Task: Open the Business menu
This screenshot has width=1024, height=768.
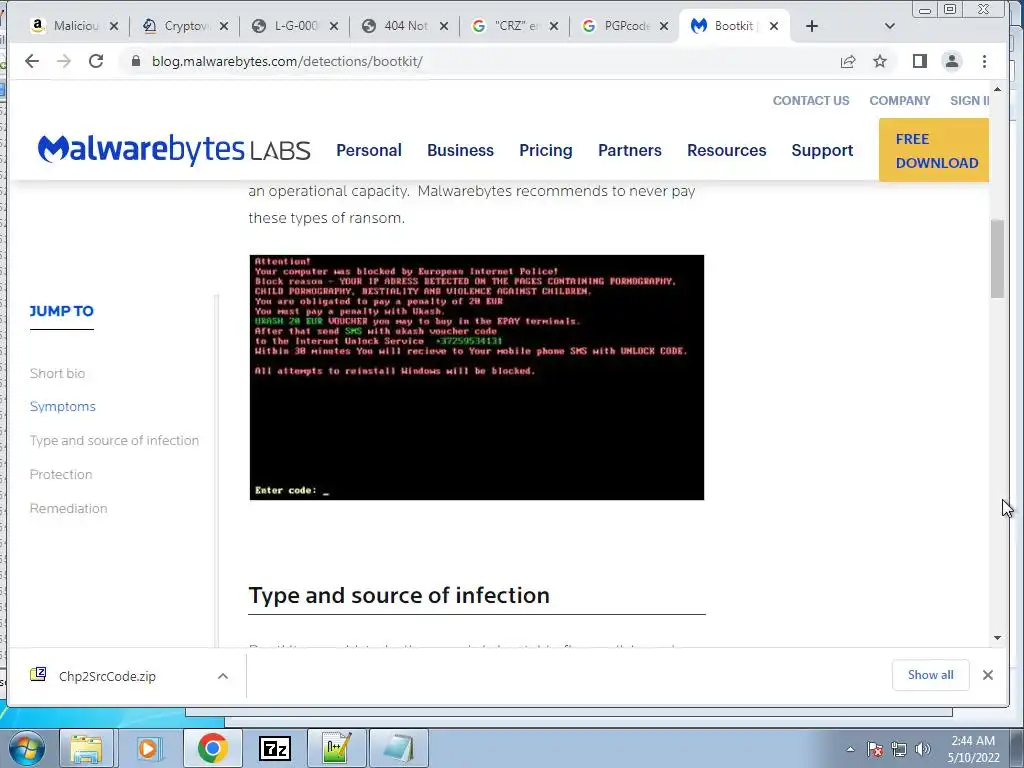Action: (460, 150)
